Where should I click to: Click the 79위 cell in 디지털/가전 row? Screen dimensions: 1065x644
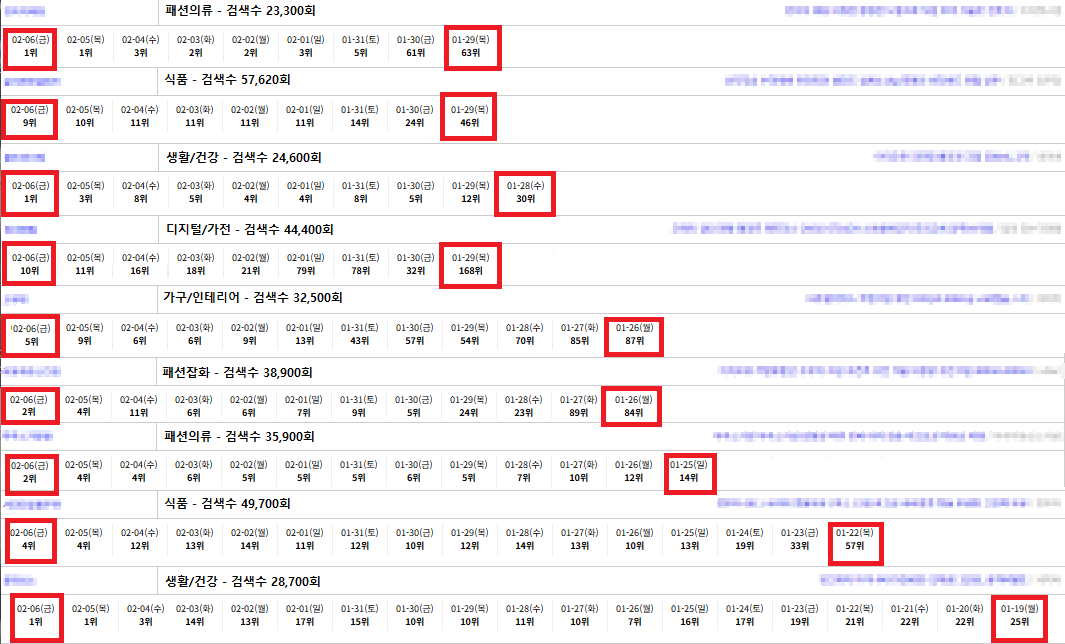pos(305,269)
